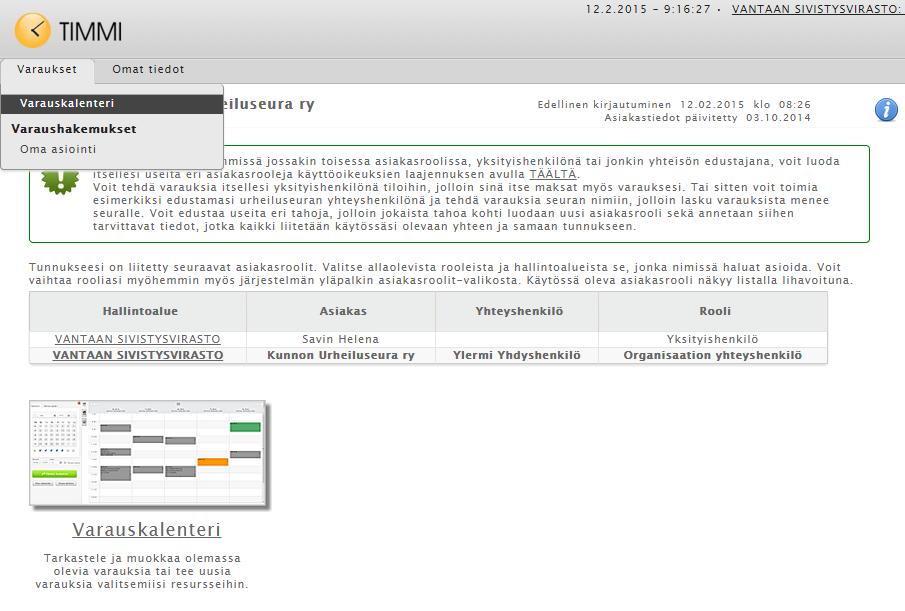Click the Rooli column header
Image resolution: width=905 pixels, height=611 pixels.
[x=715, y=311]
